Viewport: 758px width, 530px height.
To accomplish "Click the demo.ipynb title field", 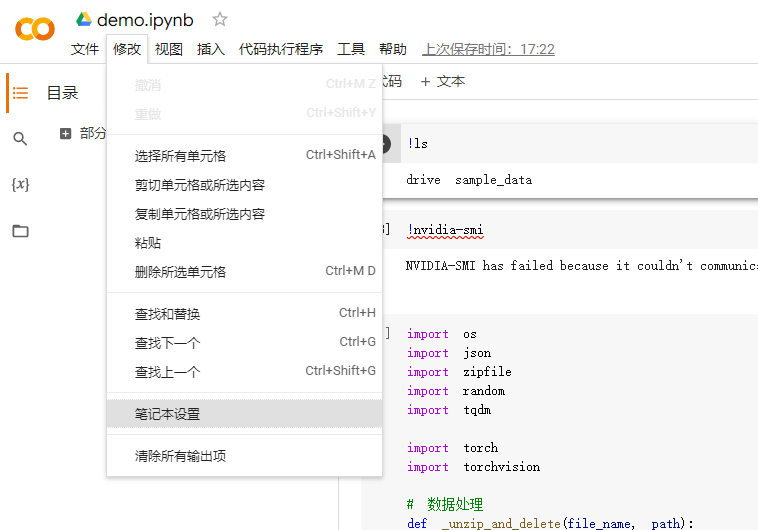I will (x=145, y=20).
